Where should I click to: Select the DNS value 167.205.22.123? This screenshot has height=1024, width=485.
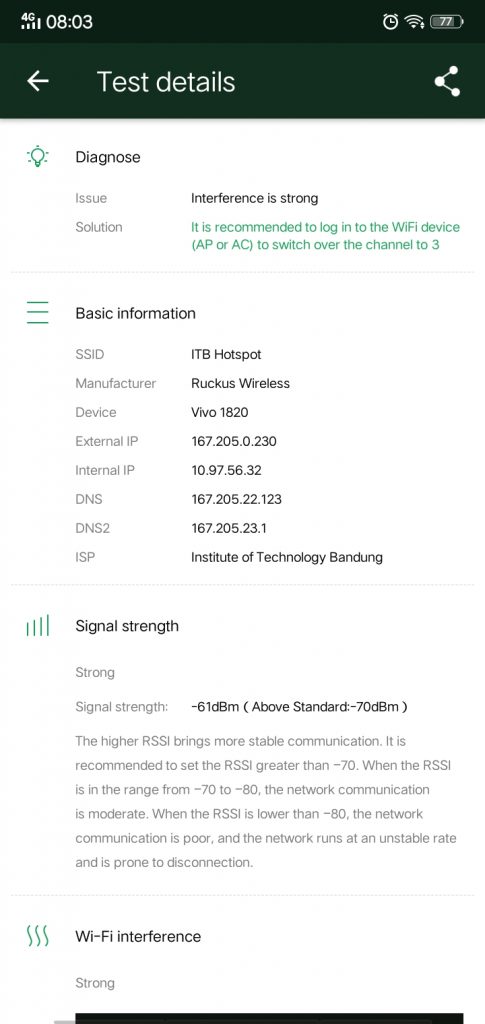coord(236,500)
